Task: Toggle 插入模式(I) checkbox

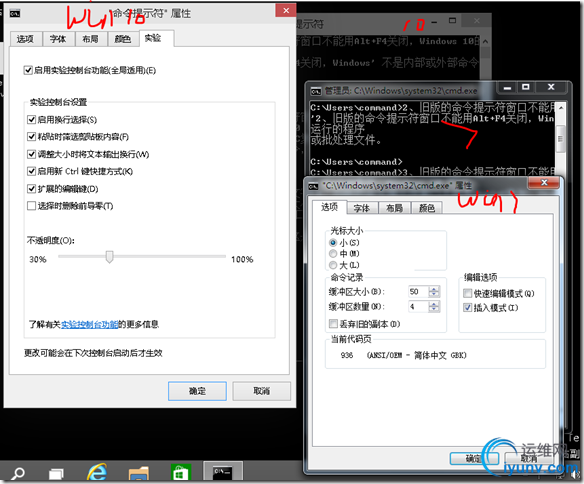Action: (467, 308)
